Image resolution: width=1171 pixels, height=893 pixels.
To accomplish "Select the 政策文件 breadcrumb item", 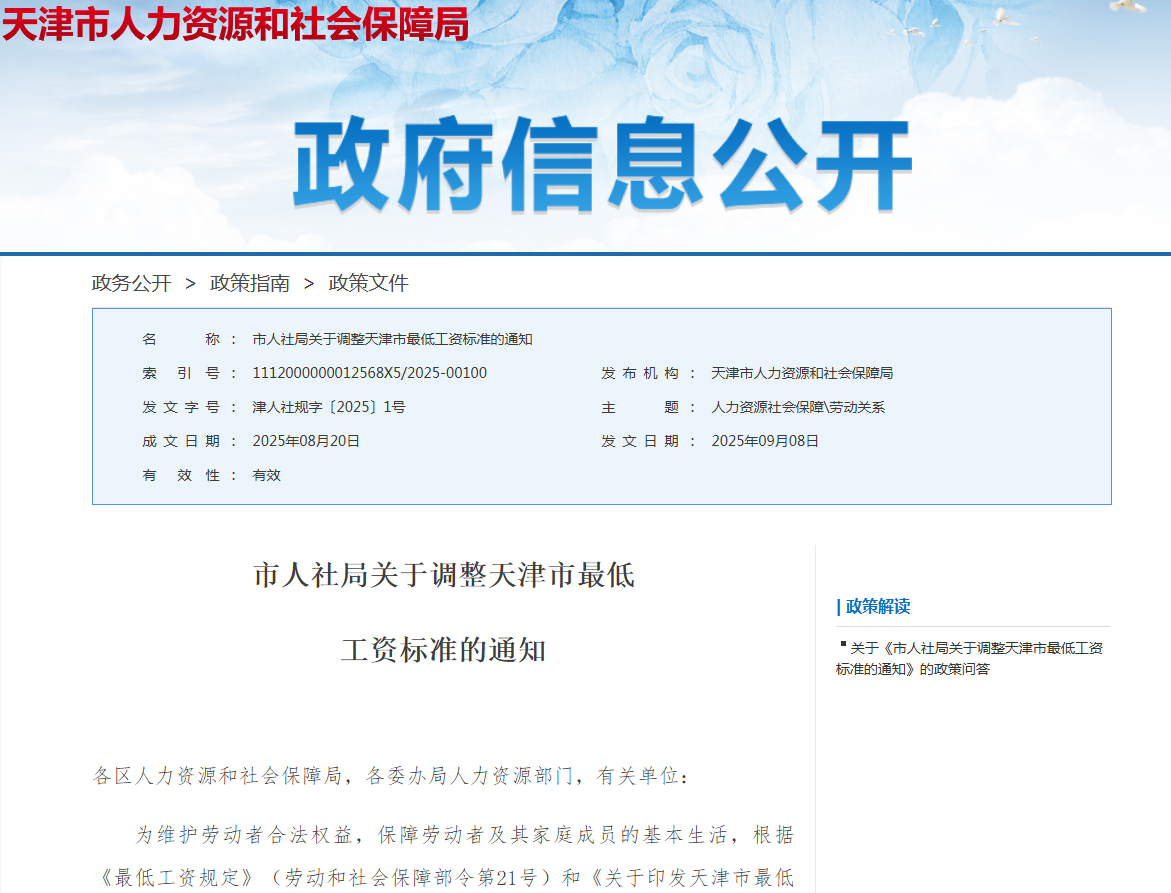I will pos(368,283).
